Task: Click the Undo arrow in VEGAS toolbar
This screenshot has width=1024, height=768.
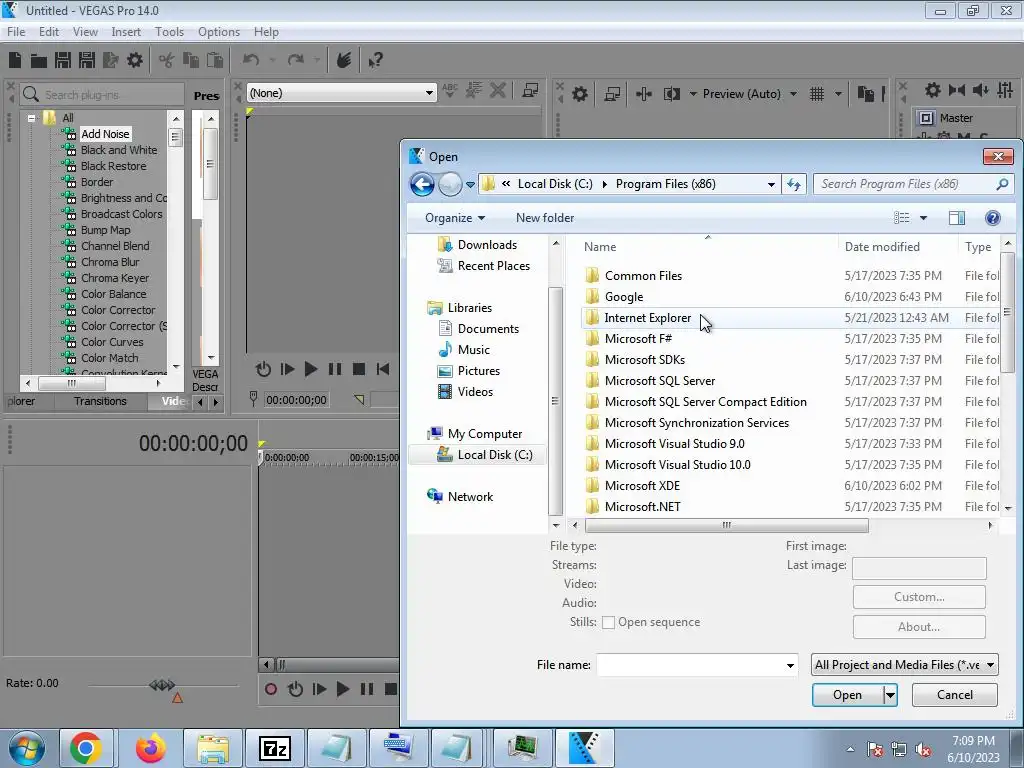Action: [251, 60]
